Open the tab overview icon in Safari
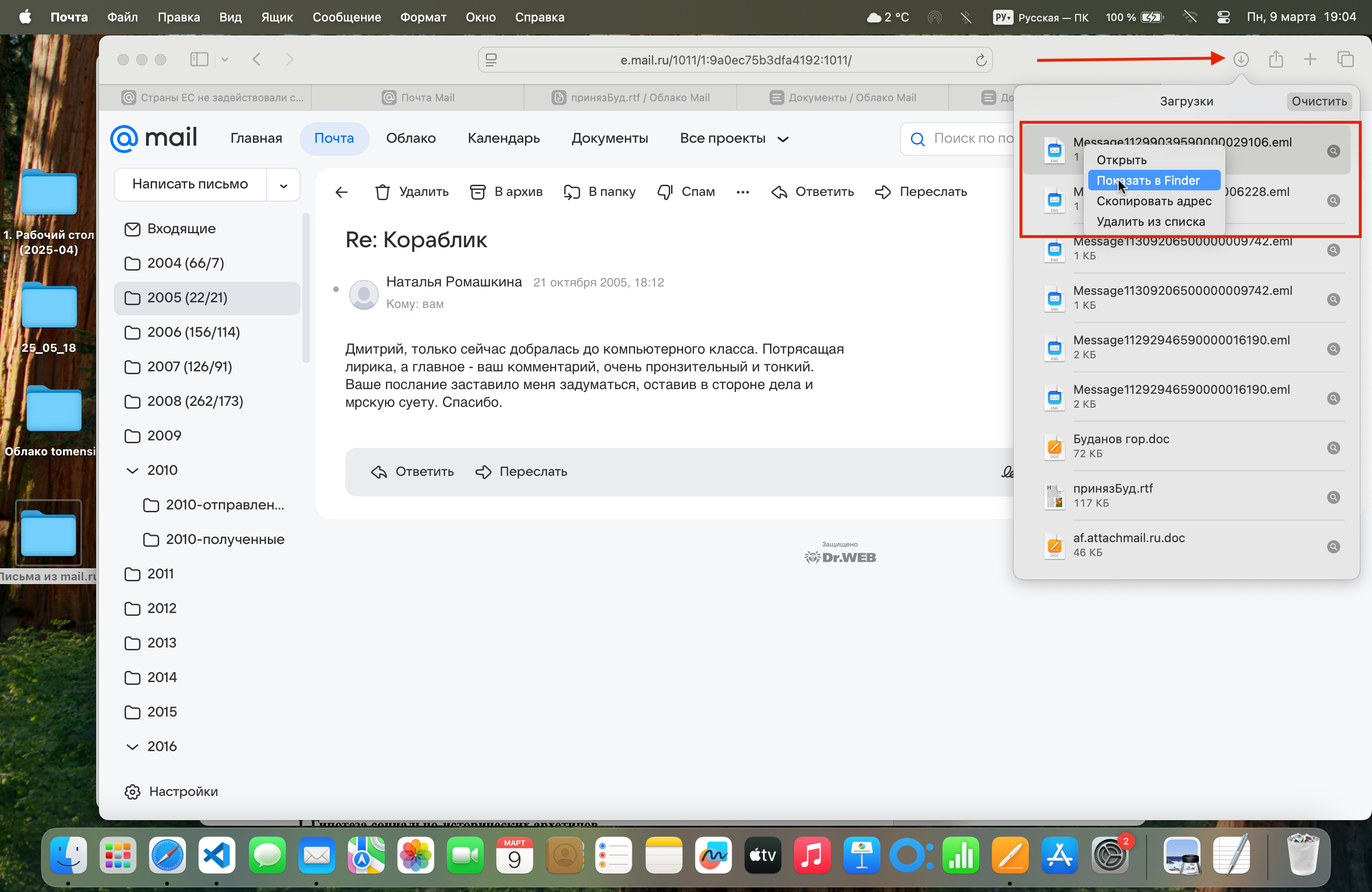 (x=1345, y=59)
